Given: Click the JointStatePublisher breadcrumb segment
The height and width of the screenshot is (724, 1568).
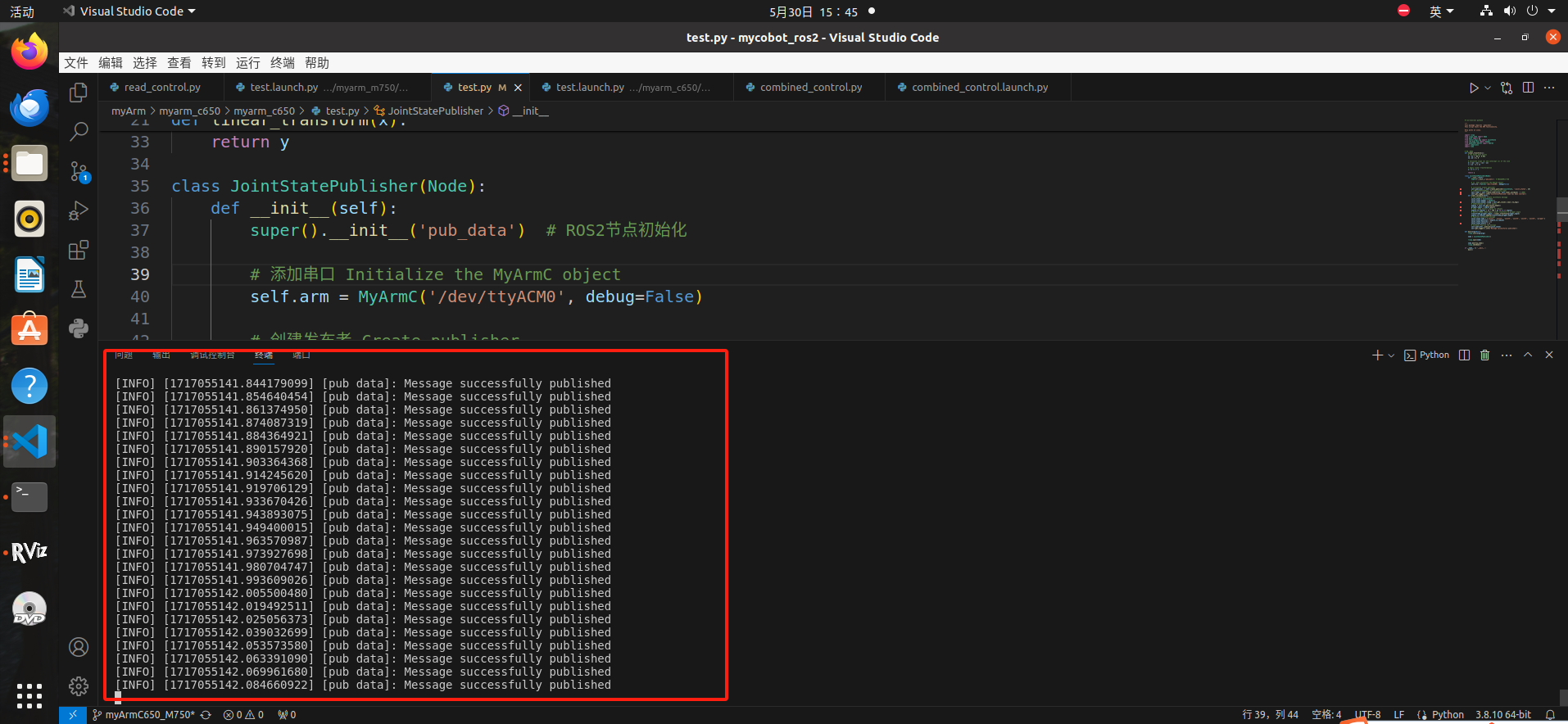Looking at the screenshot, I should click(x=429, y=111).
